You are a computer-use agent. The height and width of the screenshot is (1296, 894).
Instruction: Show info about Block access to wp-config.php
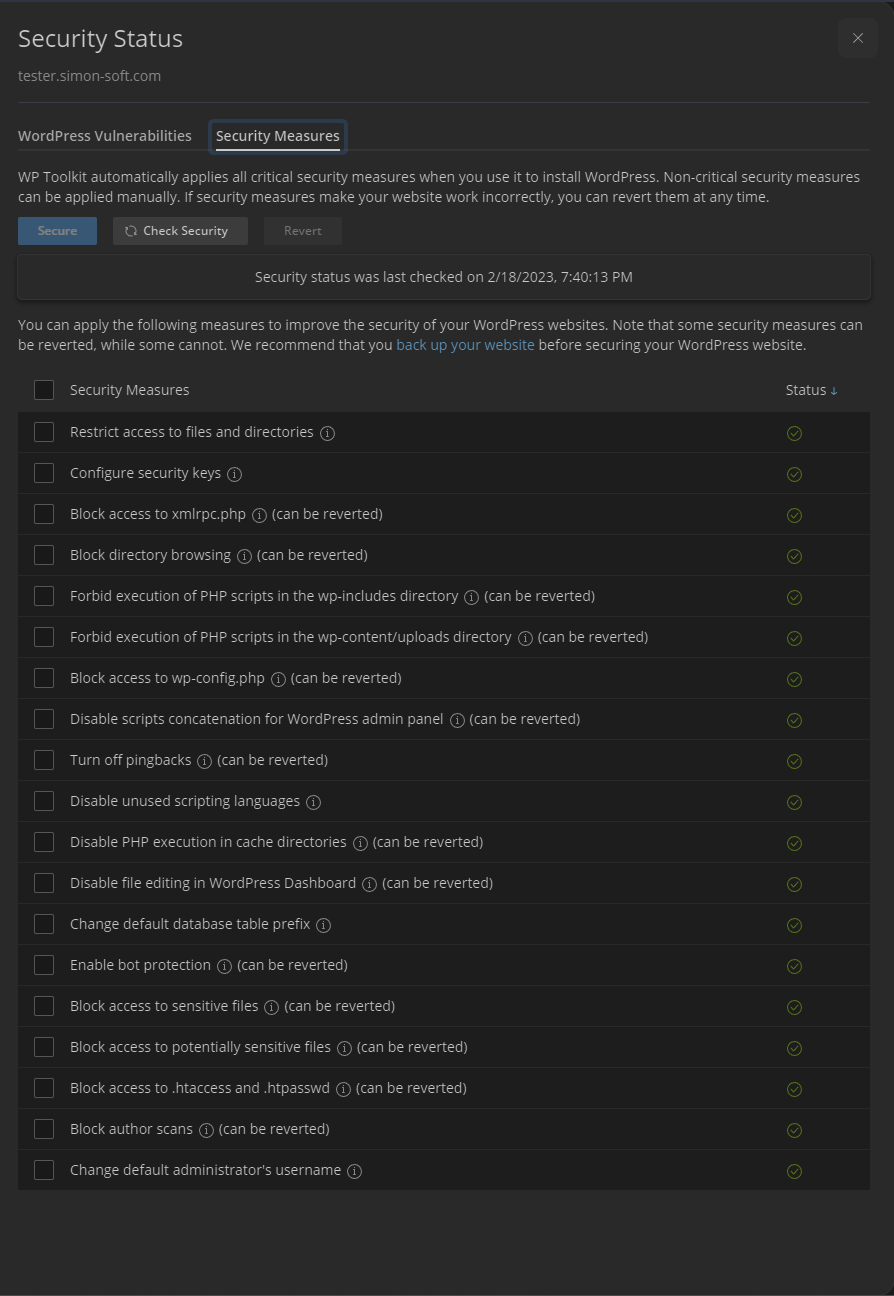tap(278, 679)
